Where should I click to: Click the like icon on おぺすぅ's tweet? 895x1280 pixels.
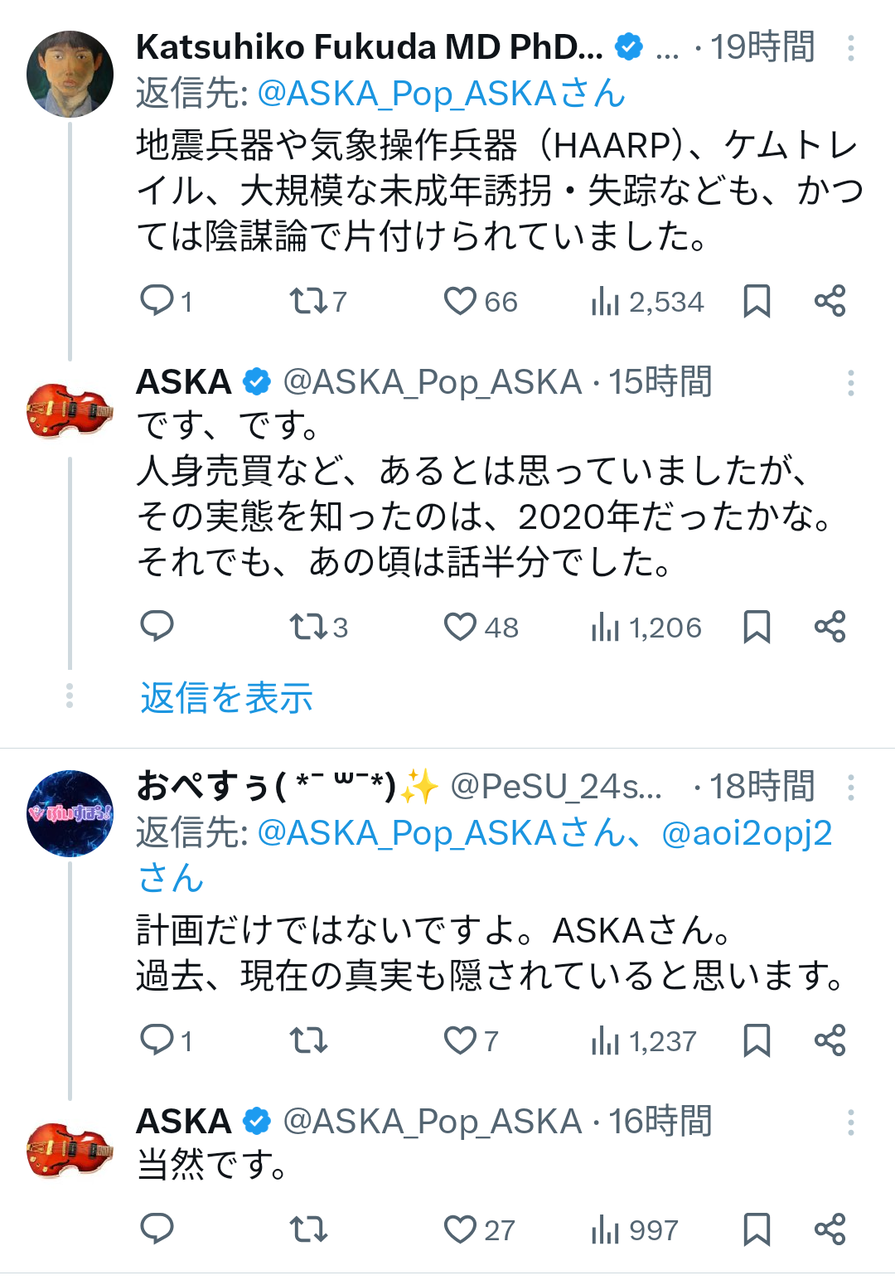(460, 1040)
